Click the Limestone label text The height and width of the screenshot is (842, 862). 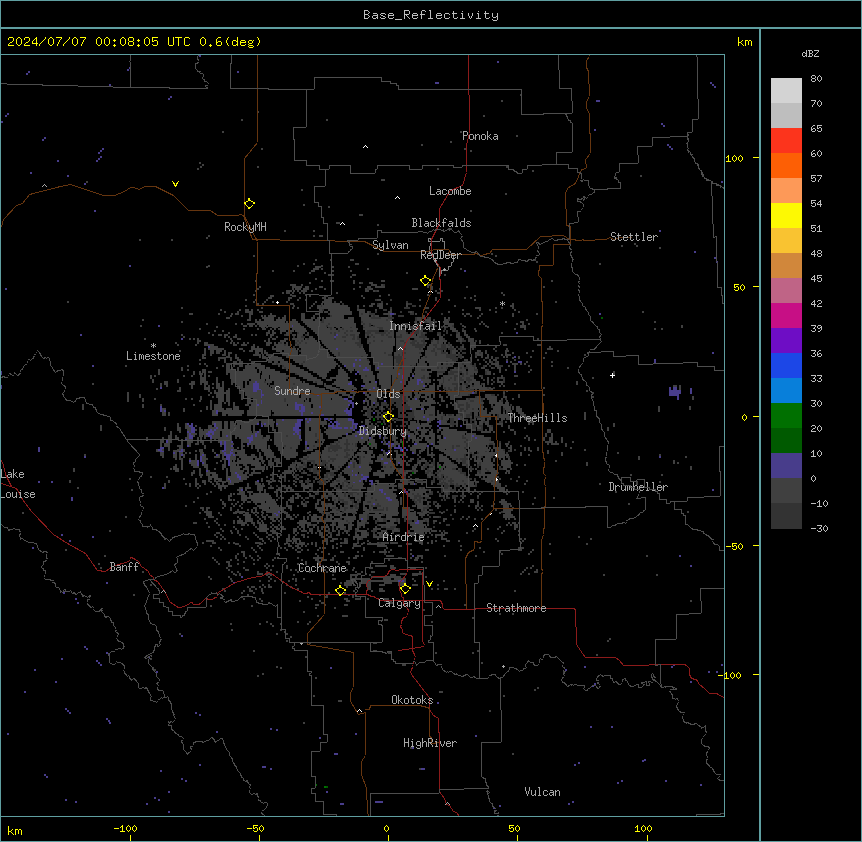coord(153,356)
